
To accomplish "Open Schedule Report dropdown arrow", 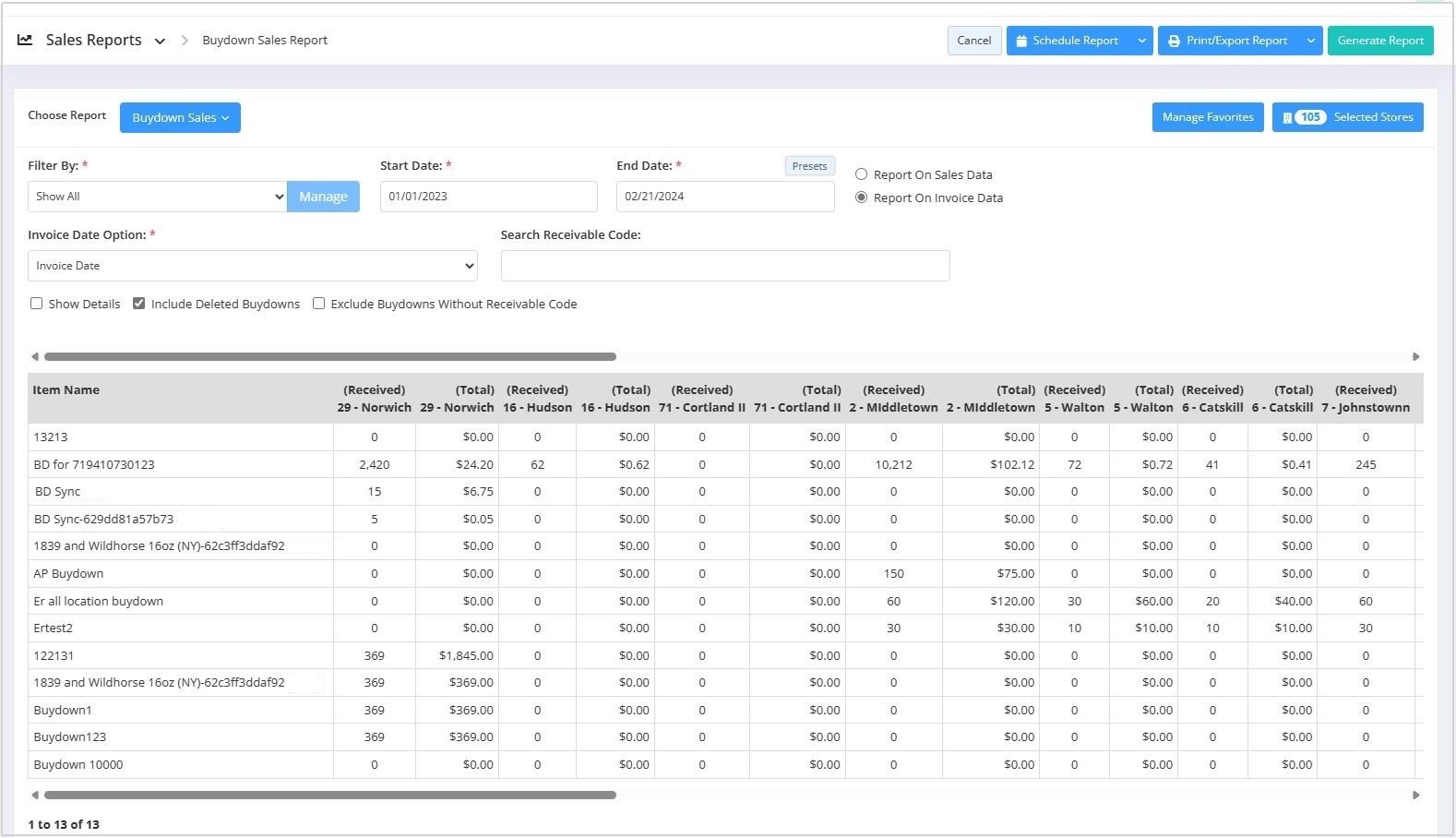I will pos(1141,41).
